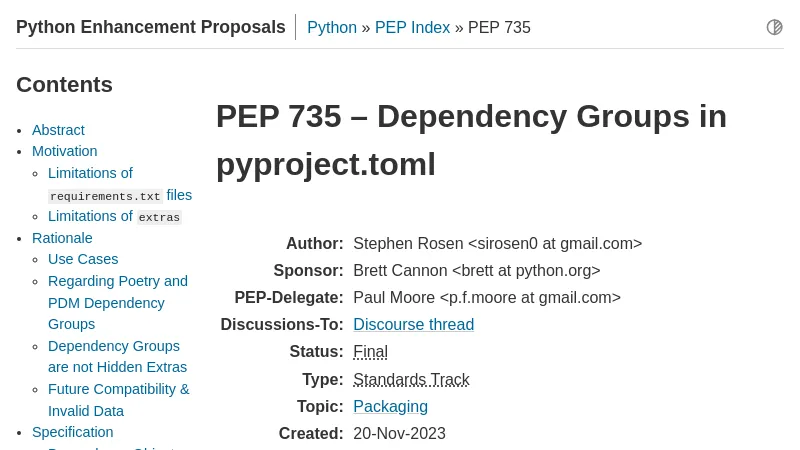Click the Final status label
Viewport: 800px width, 450px height.
point(370,351)
